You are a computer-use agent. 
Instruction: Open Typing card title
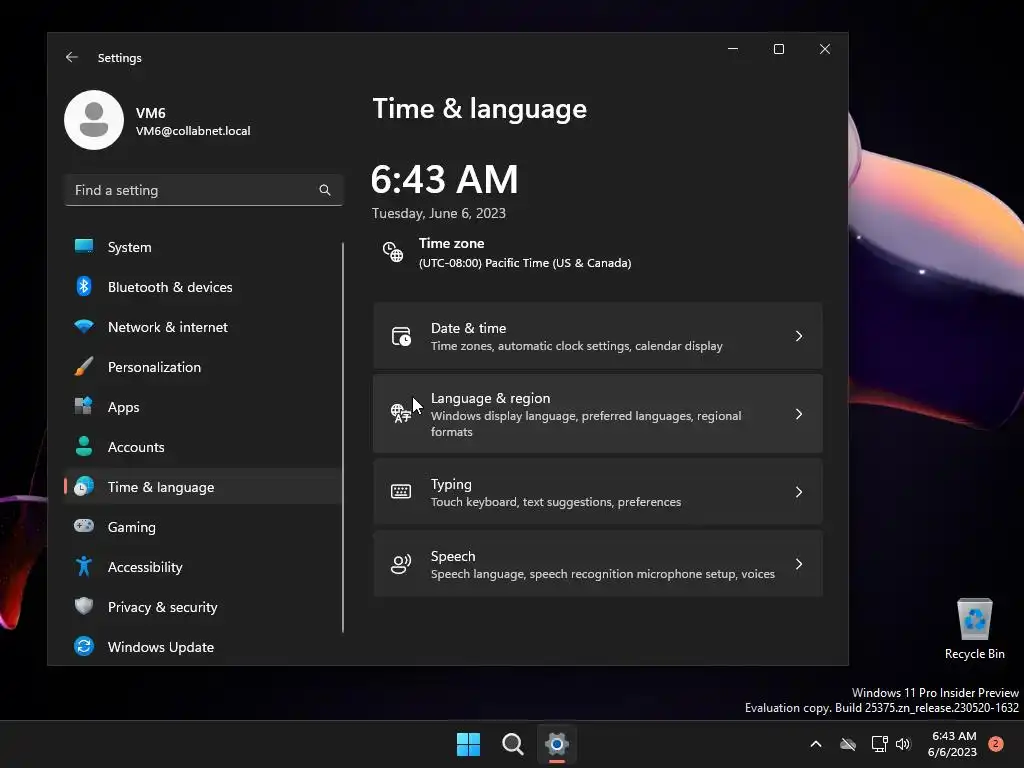[x=451, y=485]
